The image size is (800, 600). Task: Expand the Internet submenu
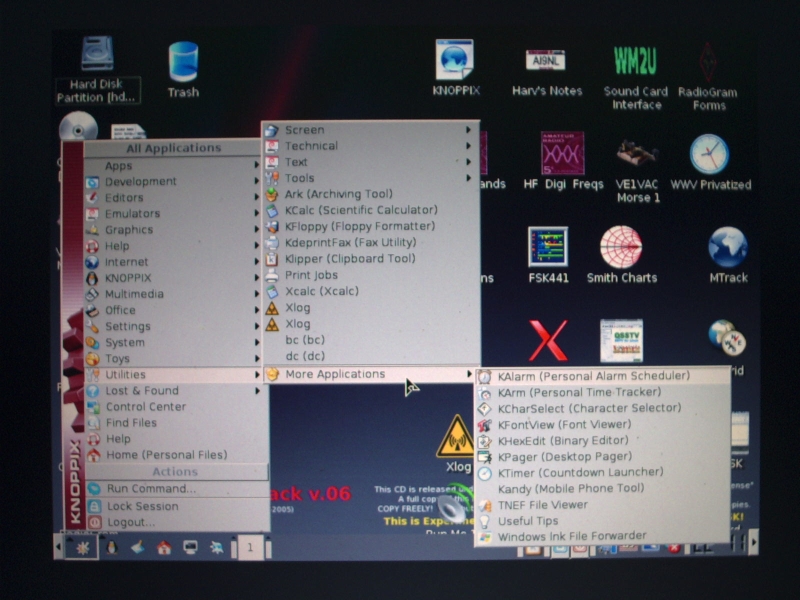[x=172, y=262]
